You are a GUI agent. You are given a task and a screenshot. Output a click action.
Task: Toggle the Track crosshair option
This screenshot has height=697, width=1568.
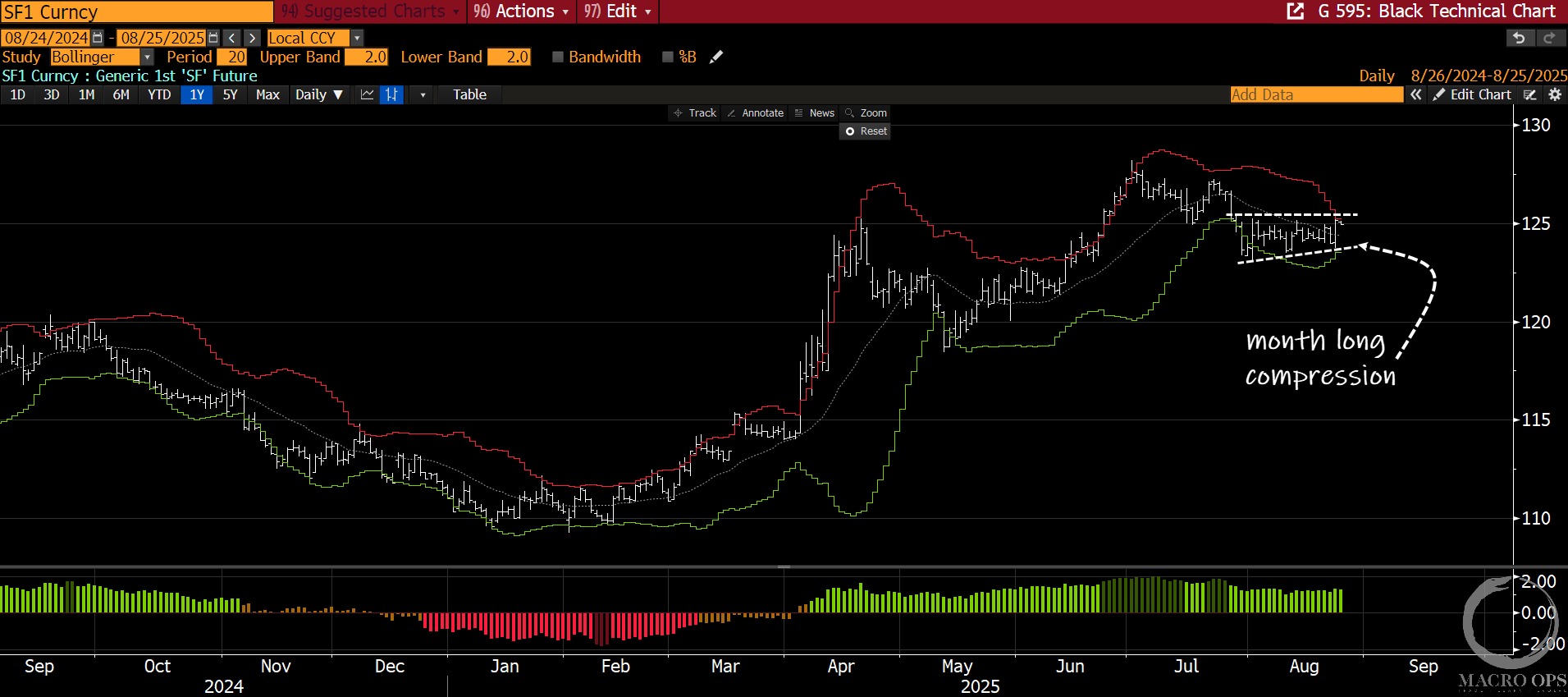pos(694,113)
